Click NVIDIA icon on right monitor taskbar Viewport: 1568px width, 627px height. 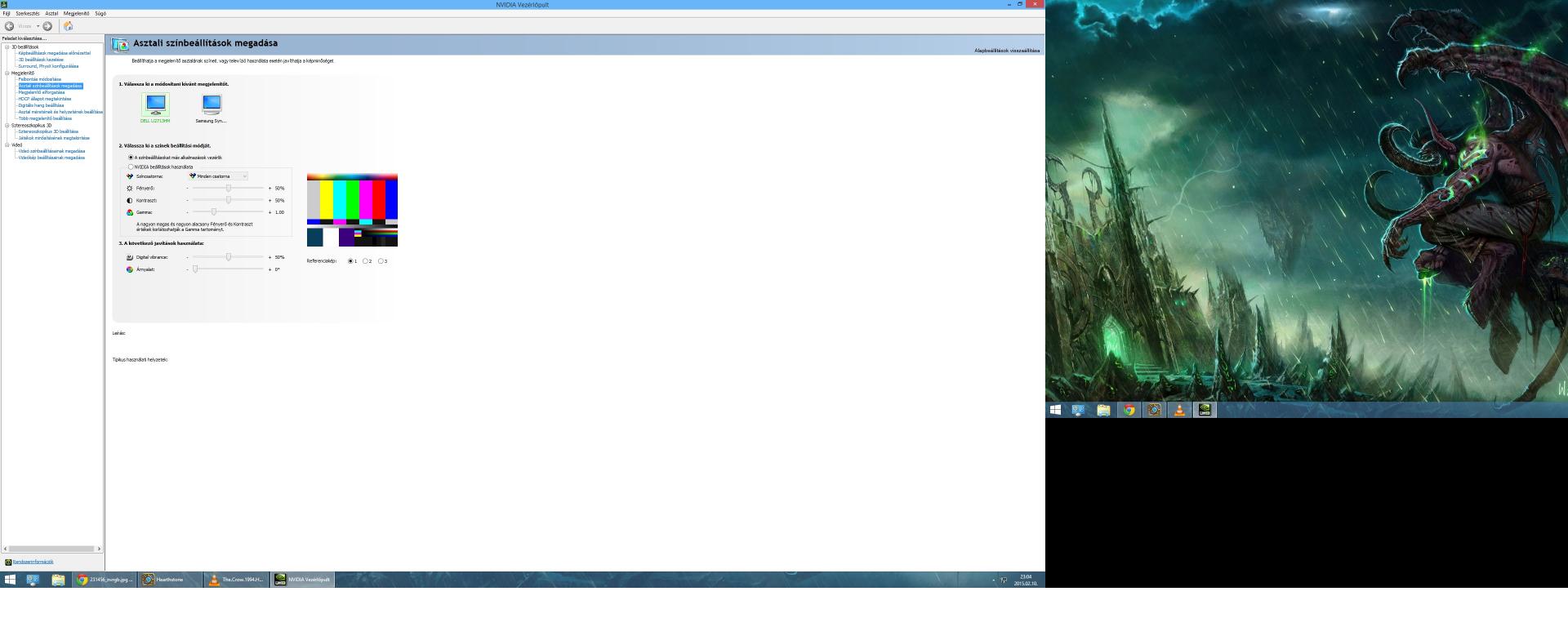click(1205, 410)
